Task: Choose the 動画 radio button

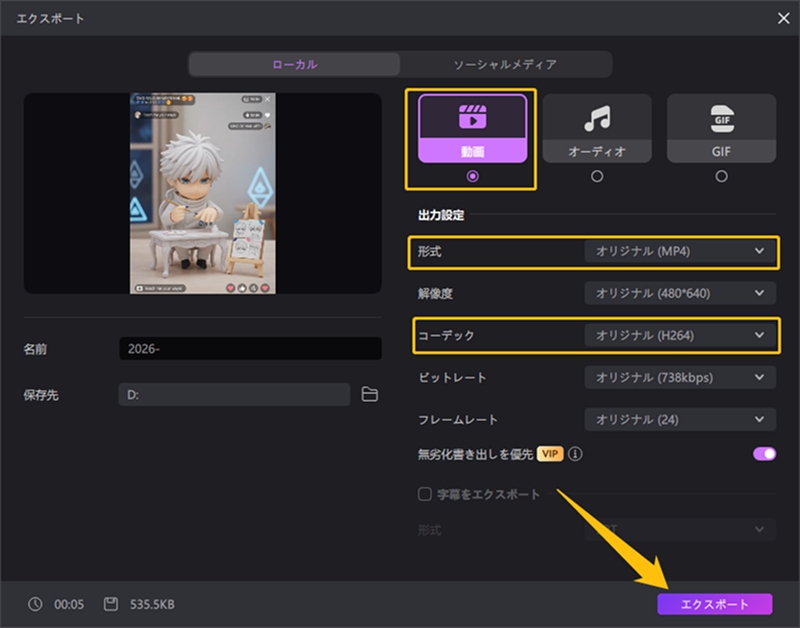Action: click(472, 176)
